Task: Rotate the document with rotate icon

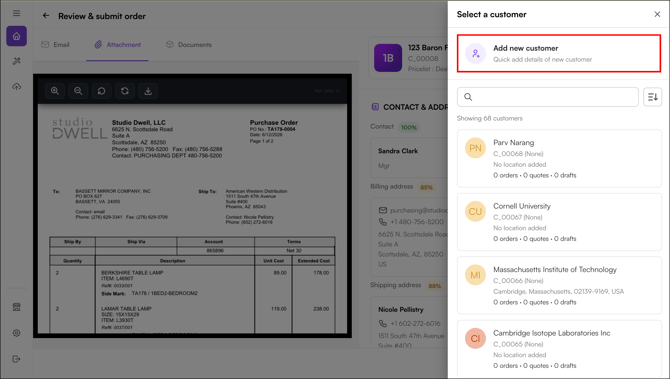Action: coord(101,91)
